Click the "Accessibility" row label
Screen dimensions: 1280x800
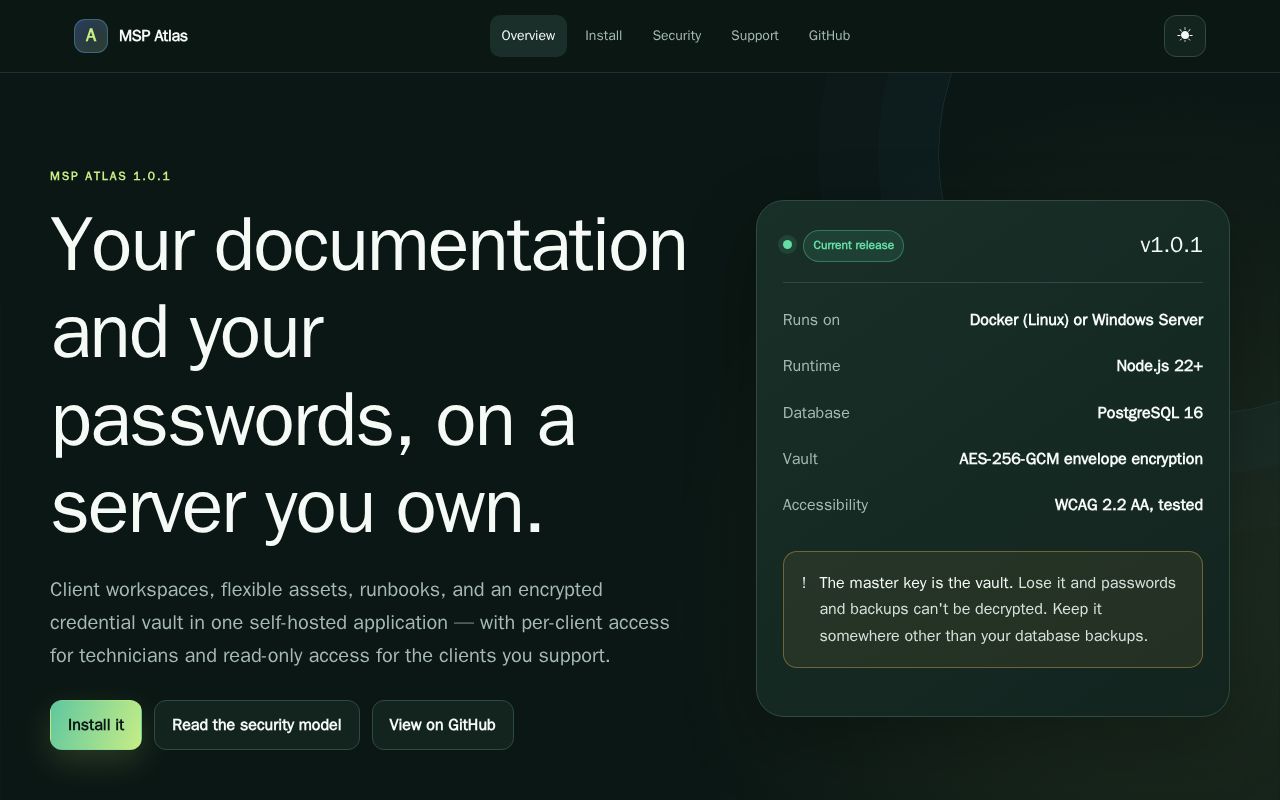click(825, 505)
